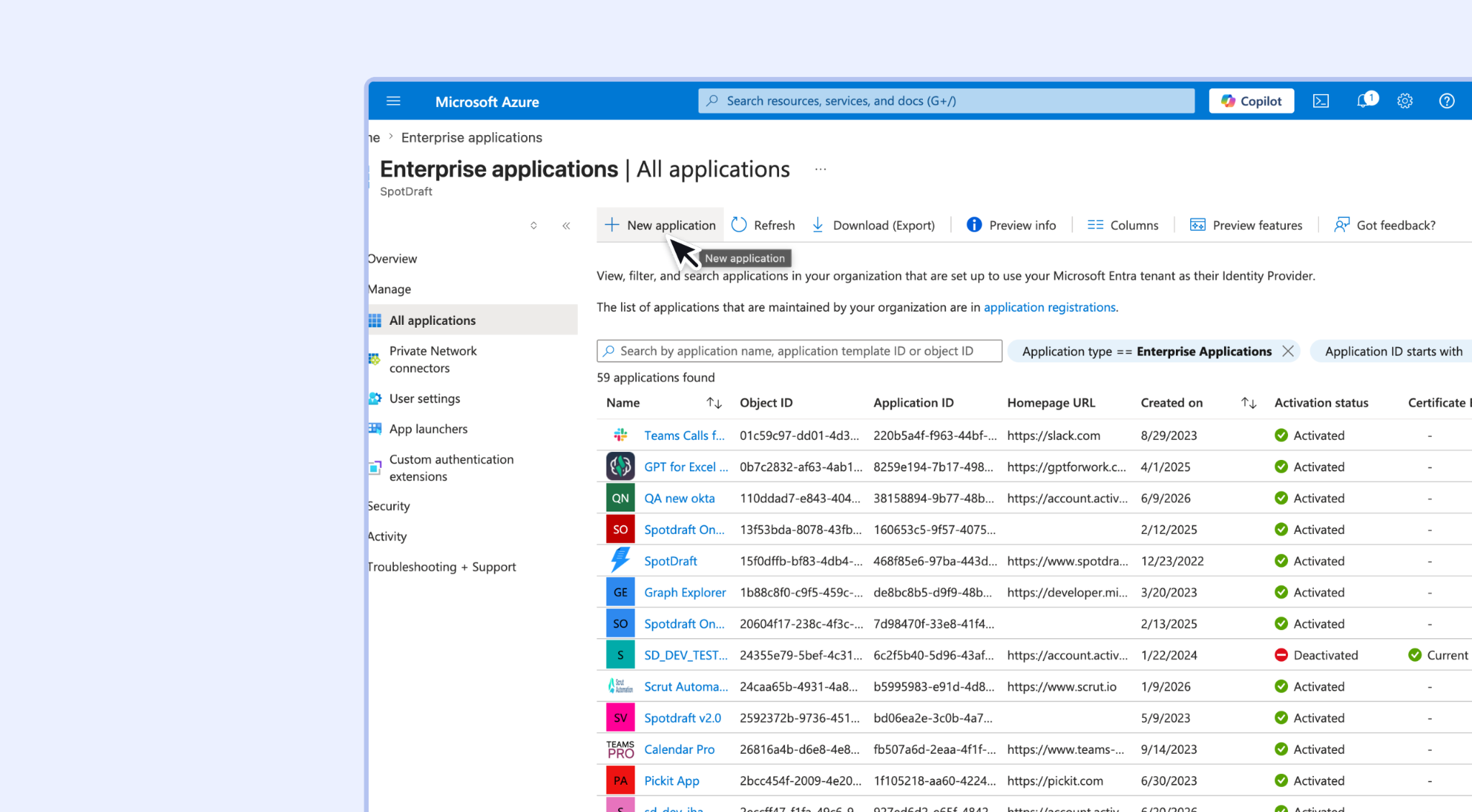Open Preview info

1011,225
